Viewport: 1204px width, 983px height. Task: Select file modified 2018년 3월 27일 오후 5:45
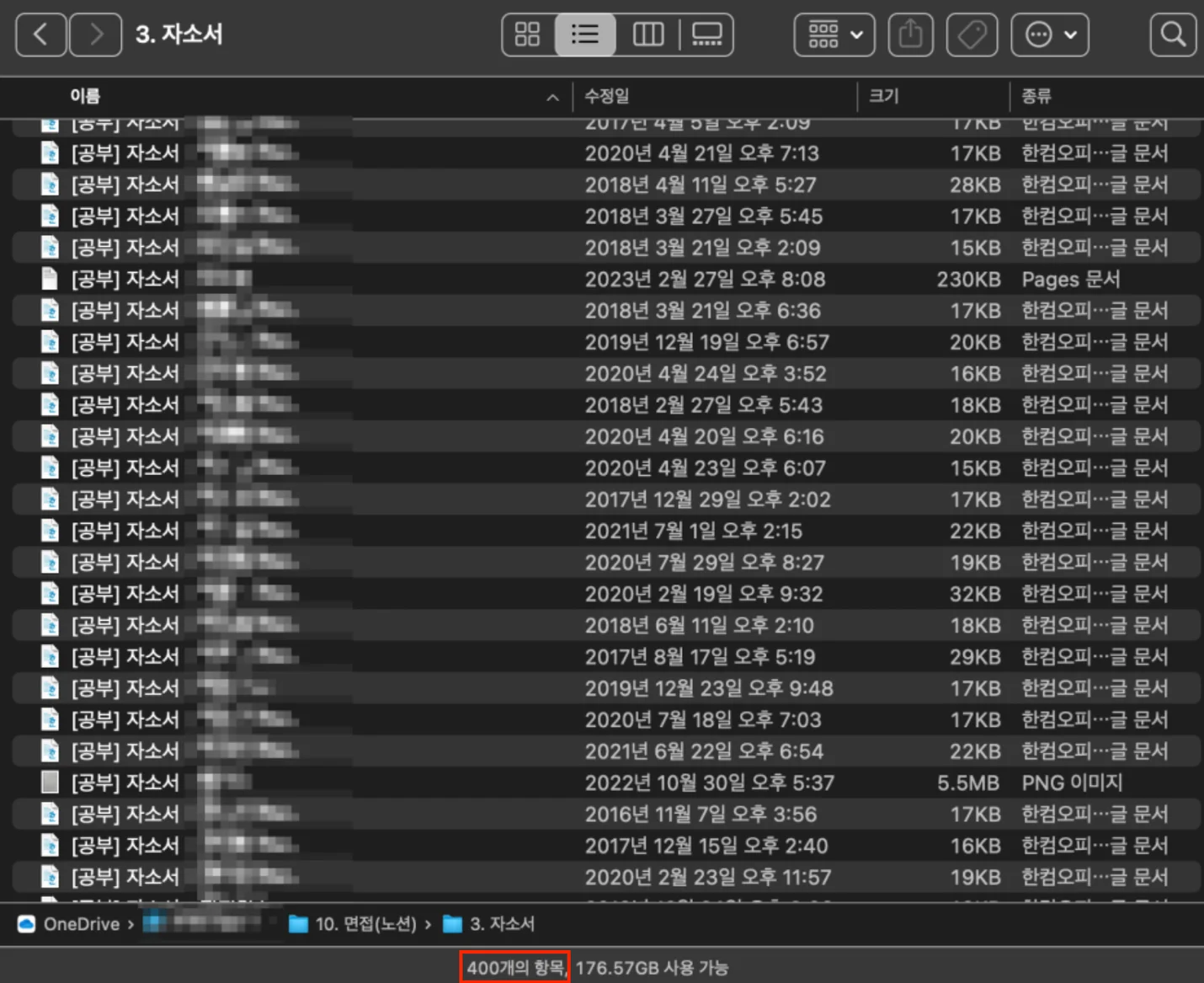point(606,216)
